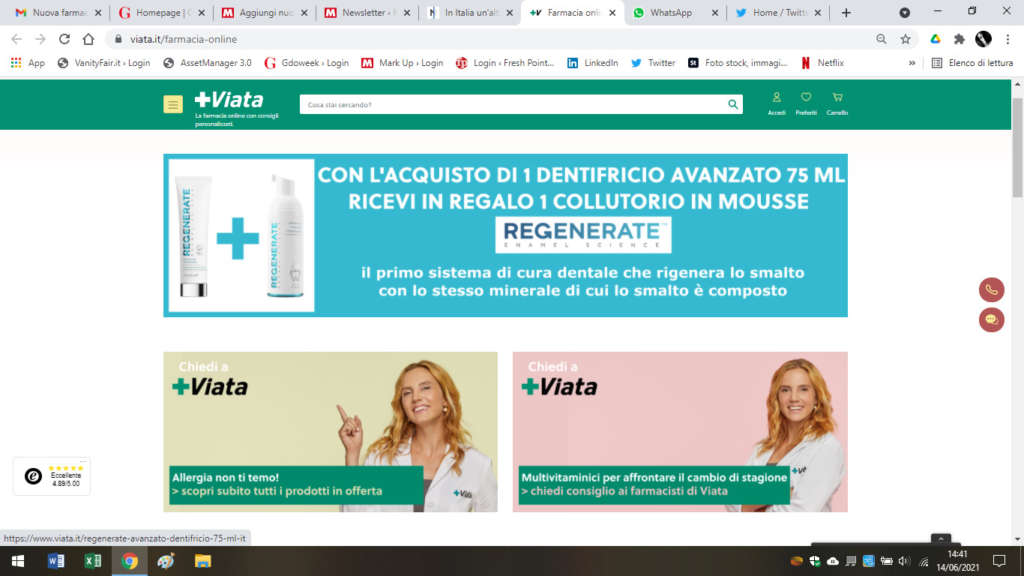The height and width of the screenshot is (576, 1024).
Task: Click the page vertical scrollbar thumb
Action: [1017, 147]
